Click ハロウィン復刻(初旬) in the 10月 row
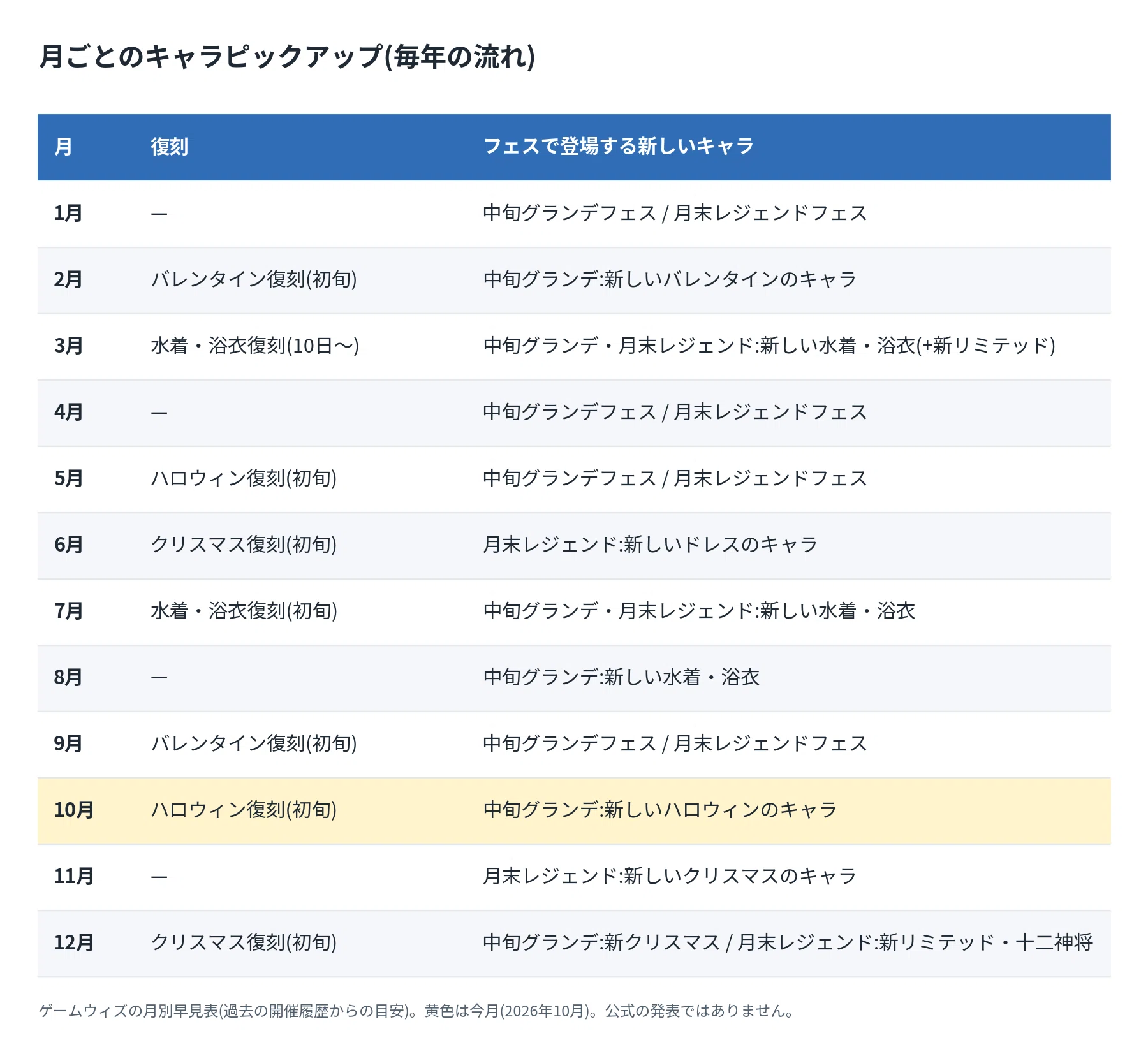1148x1047 pixels. click(244, 810)
